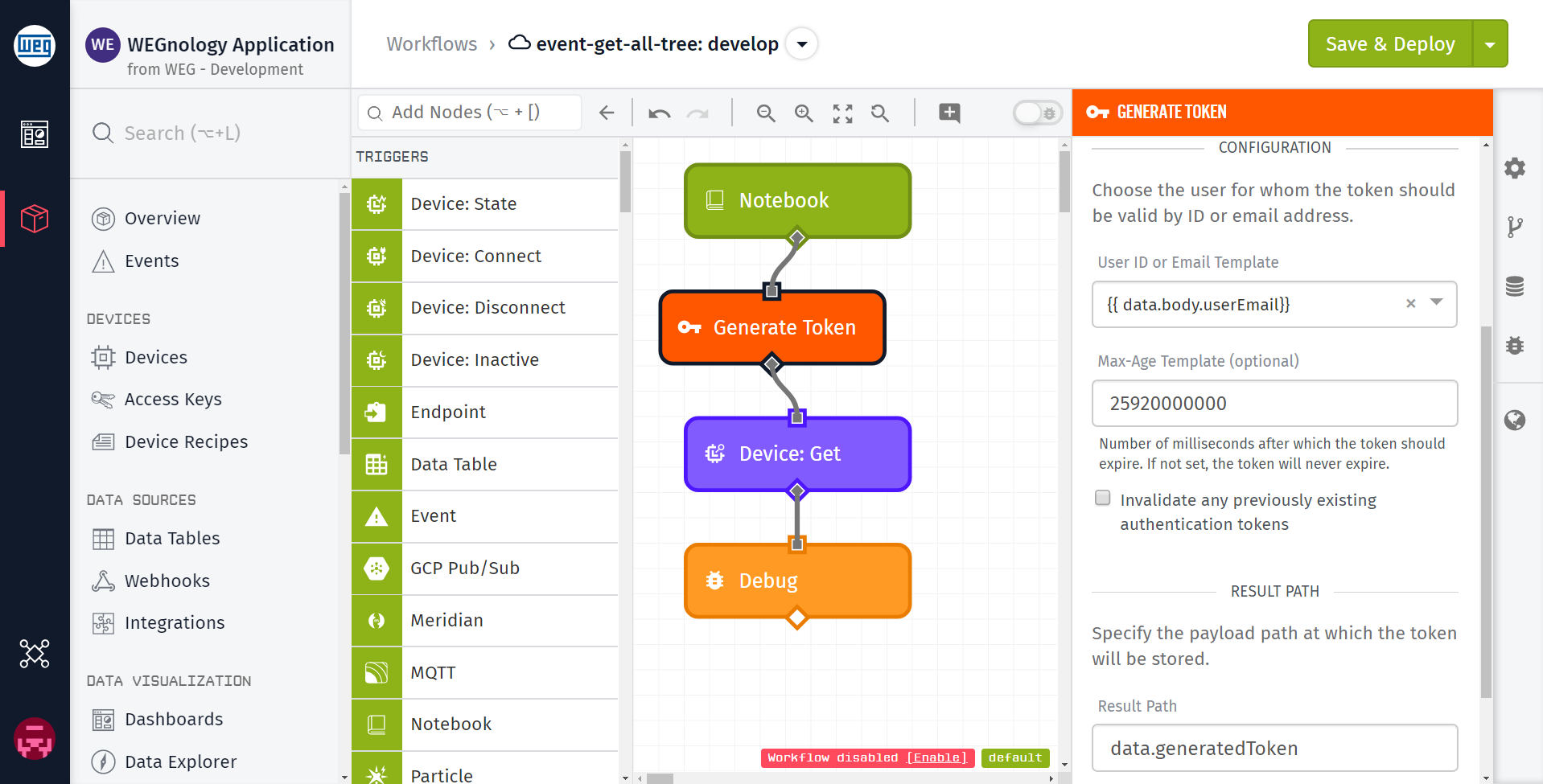Select the Event trigger warning icon
This screenshot has width=1543, height=784.
tap(376, 516)
